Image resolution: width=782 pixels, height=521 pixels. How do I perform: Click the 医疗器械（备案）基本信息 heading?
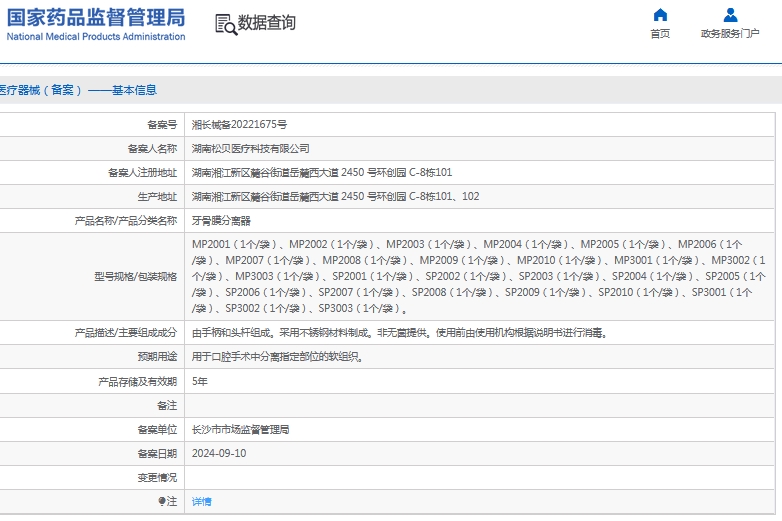pyautogui.click(x=78, y=90)
